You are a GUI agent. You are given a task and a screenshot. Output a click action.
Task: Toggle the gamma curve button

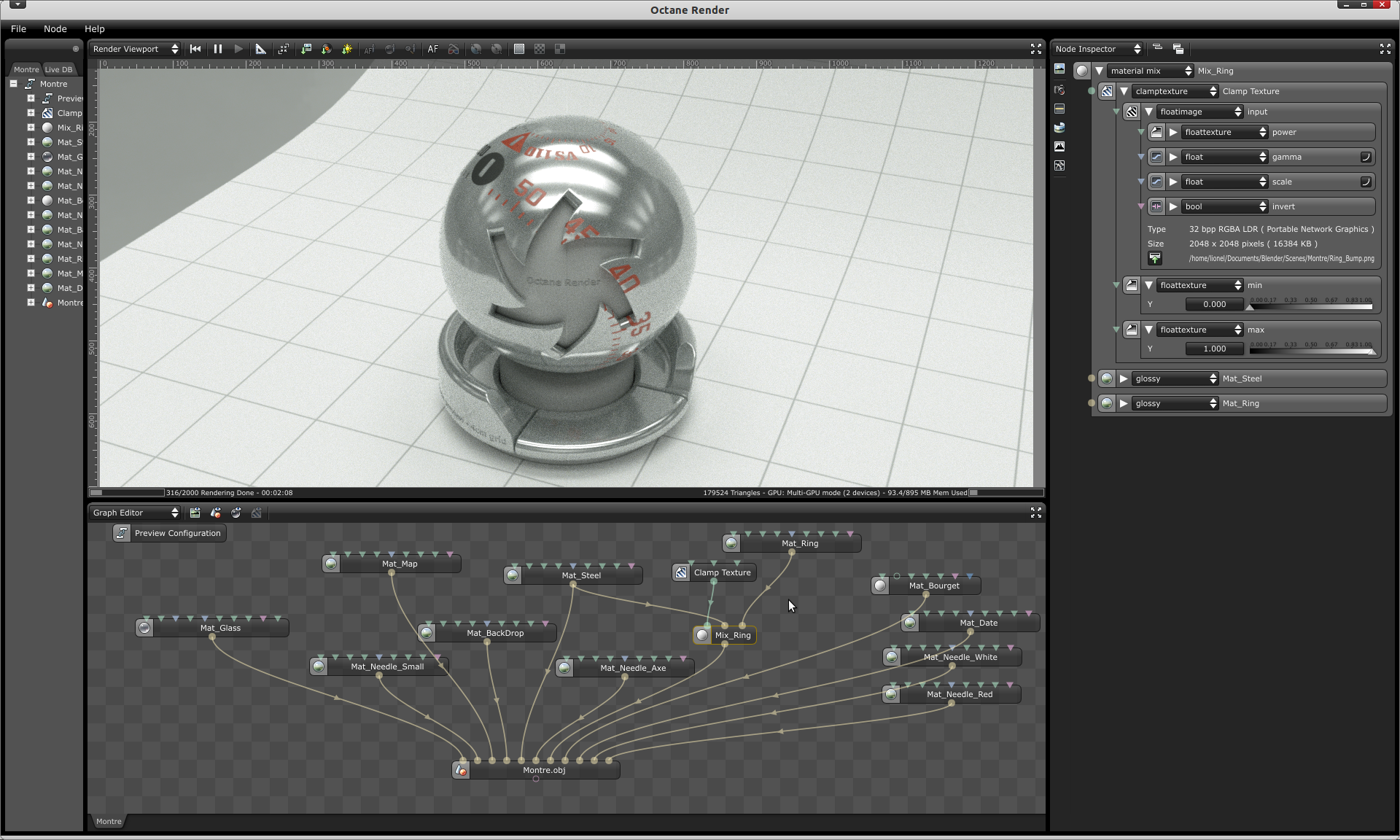tap(1365, 157)
